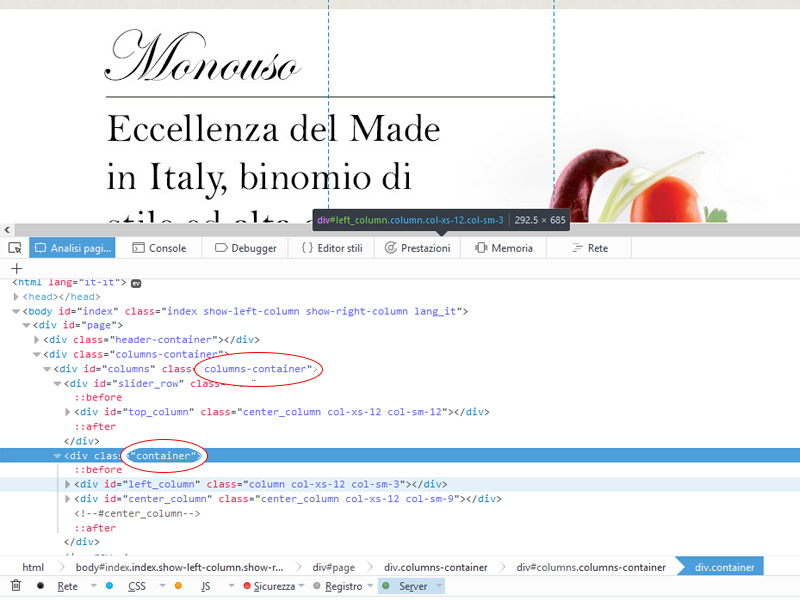
Task: Click the ::before pseudo-element under slider_row
Action: pyautogui.click(x=98, y=397)
